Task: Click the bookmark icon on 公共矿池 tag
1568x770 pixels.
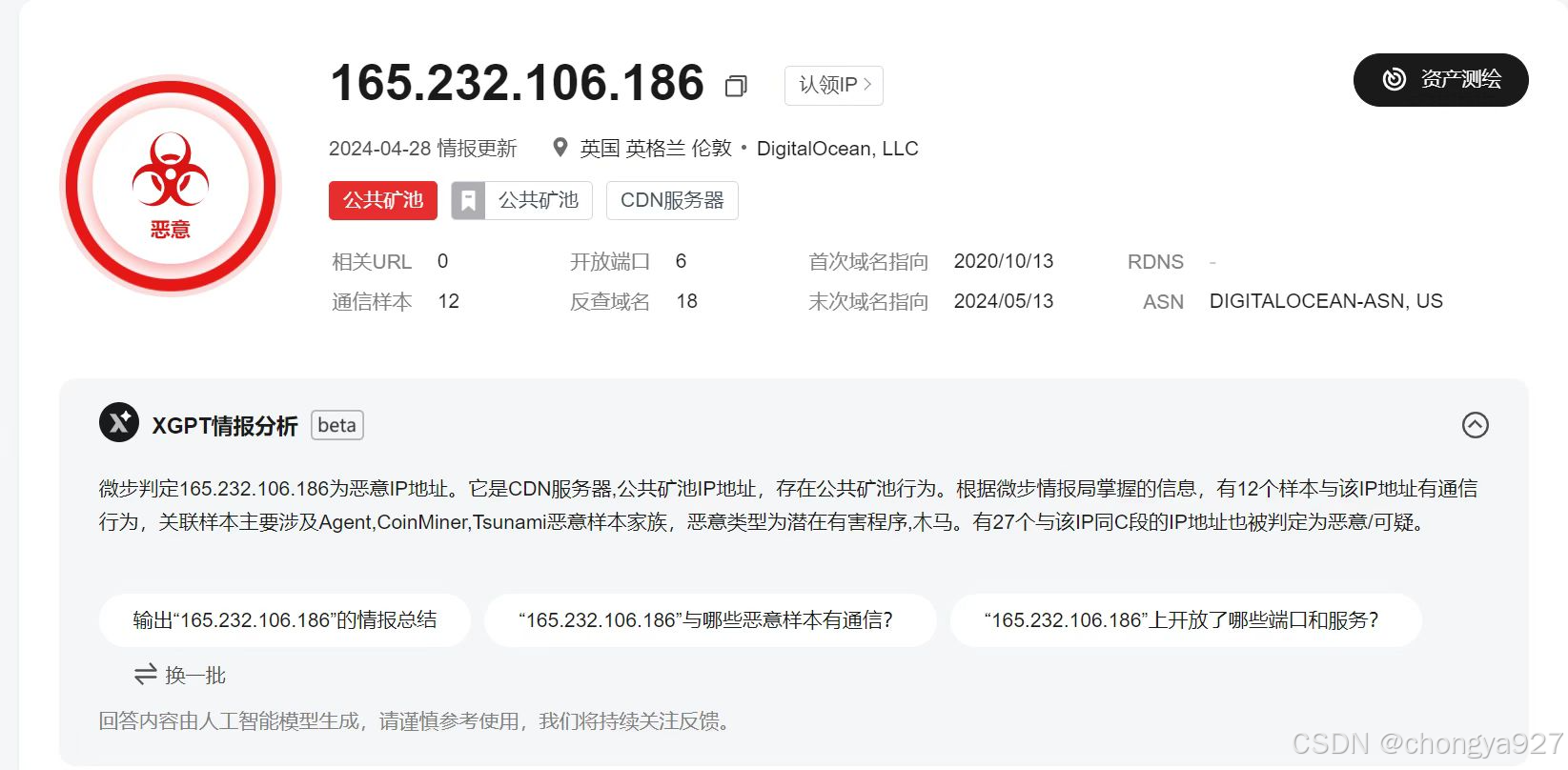Action: point(468,200)
